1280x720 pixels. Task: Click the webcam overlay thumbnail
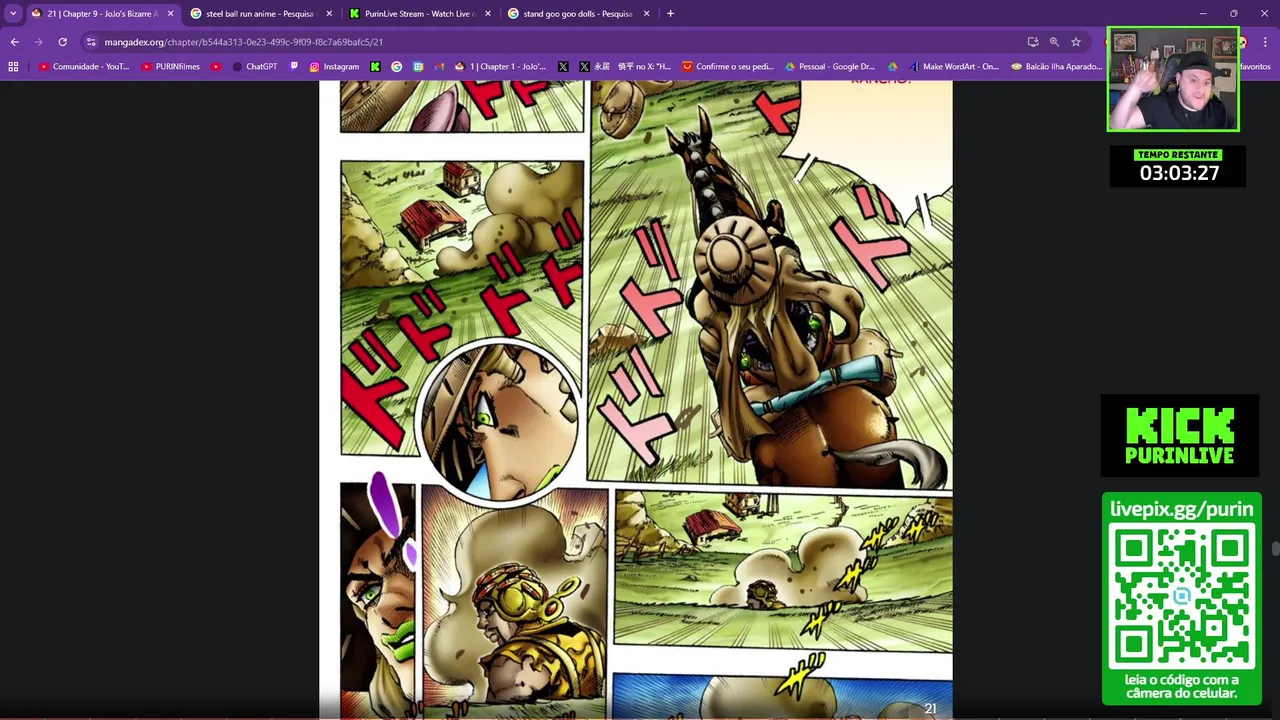[1173, 79]
